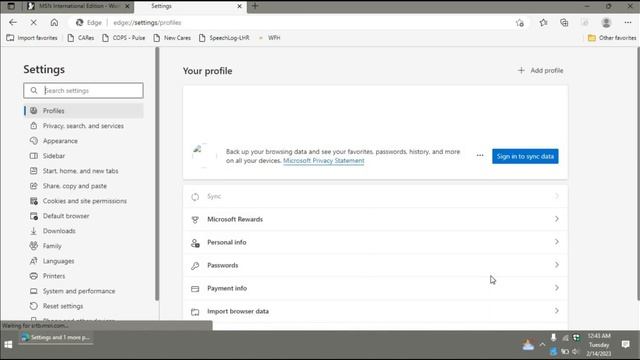This screenshot has height=360, width=640.
Task: Open Other favorites folder
Action: [612, 38]
